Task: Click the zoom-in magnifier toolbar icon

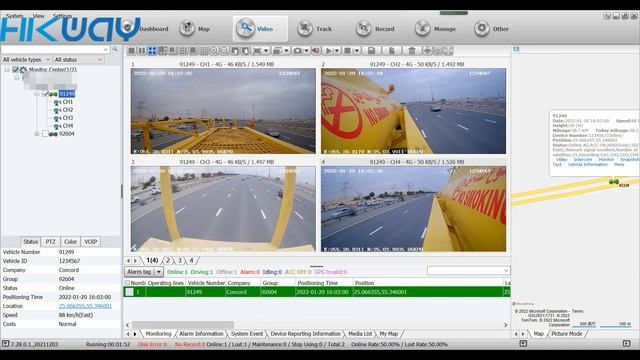Action: pyautogui.click(x=214, y=51)
